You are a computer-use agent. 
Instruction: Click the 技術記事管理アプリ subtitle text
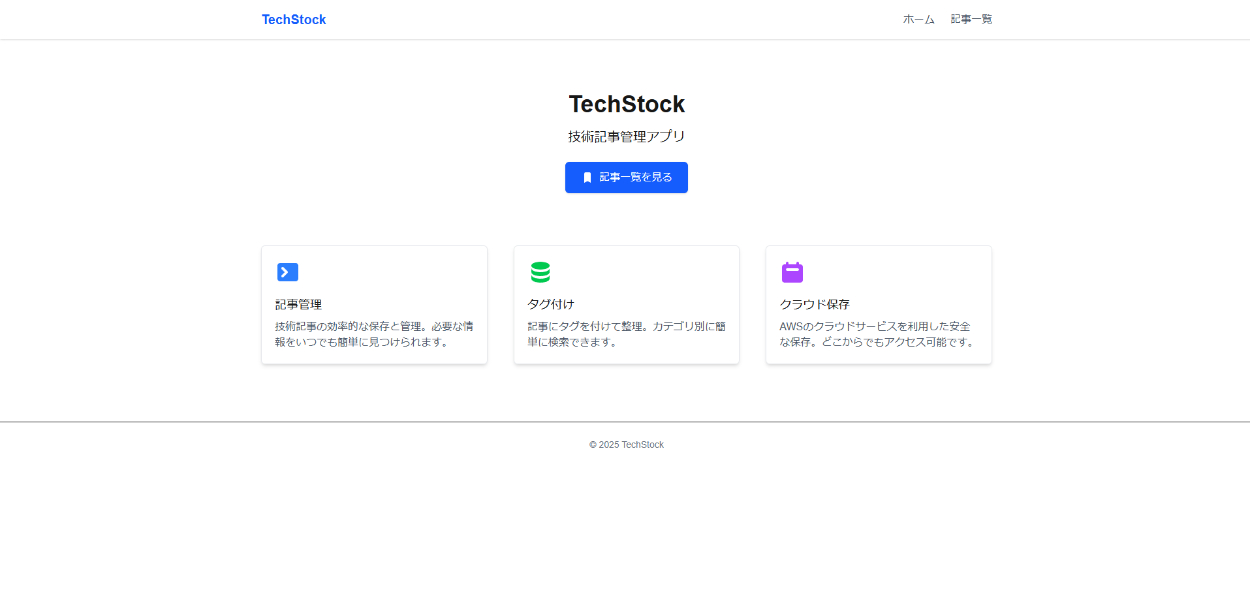(626, 136)
